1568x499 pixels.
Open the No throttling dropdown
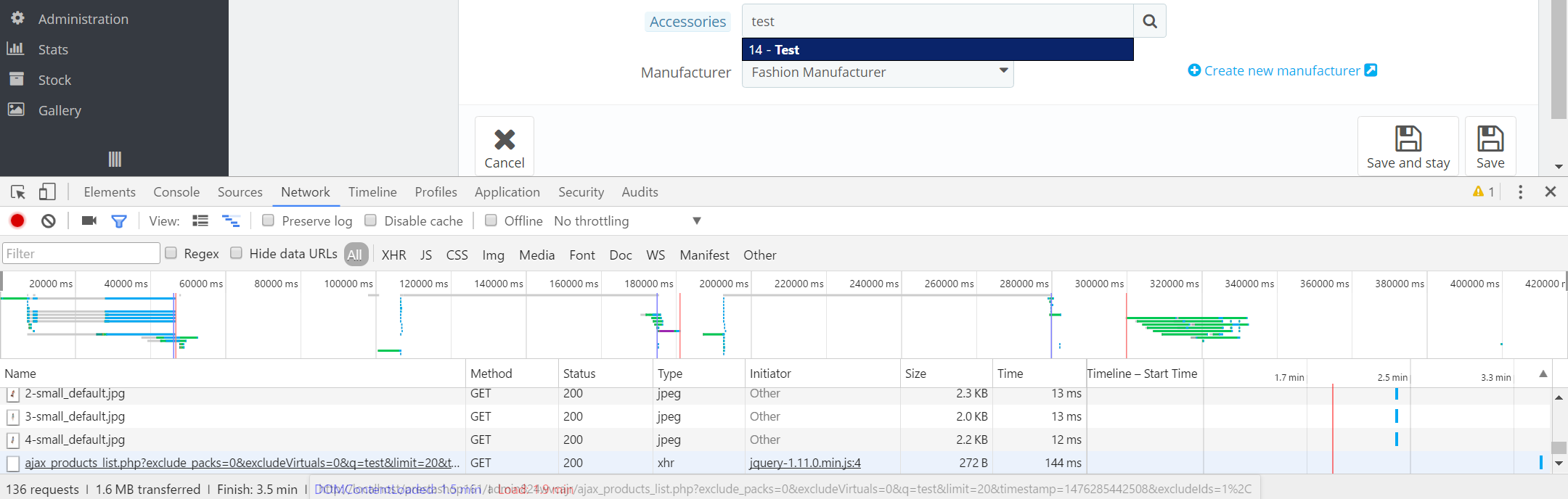(x=627, y=220)
